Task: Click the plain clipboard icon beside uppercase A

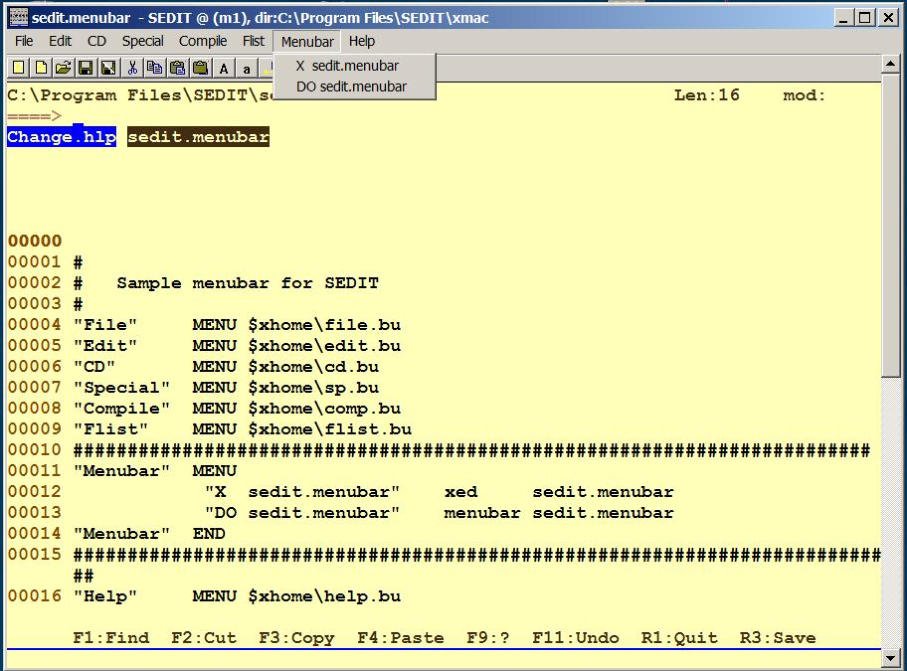Action: coord(200,68)
